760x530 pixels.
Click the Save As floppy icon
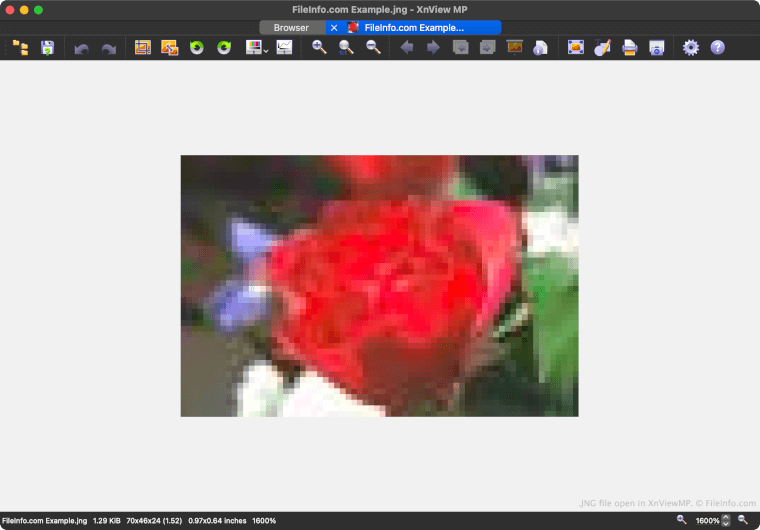48,48
